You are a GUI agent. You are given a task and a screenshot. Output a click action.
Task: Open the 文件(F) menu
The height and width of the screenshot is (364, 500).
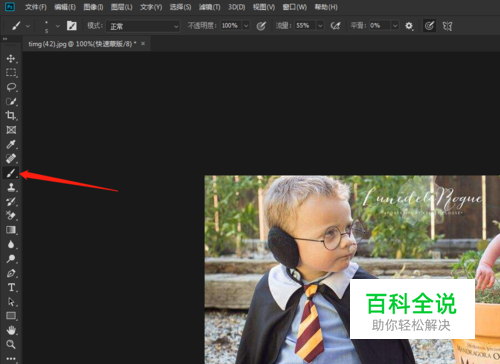coord(36,7)
